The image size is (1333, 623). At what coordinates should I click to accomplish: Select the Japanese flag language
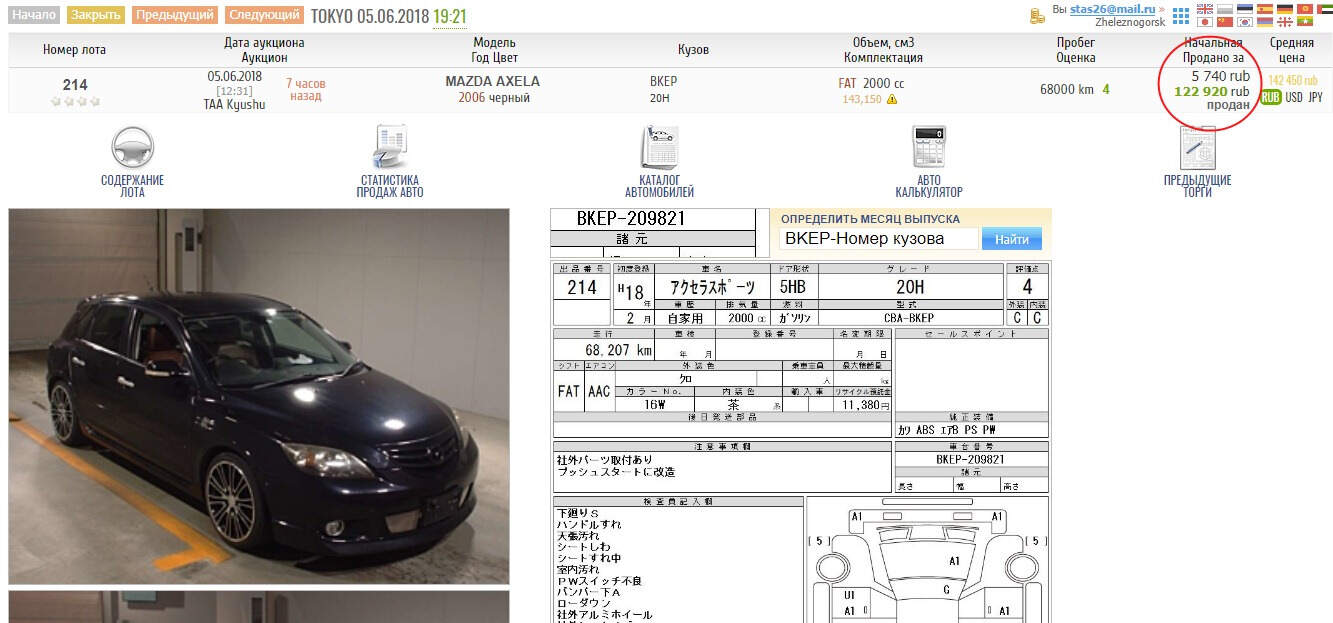(x=1205, y=22)
